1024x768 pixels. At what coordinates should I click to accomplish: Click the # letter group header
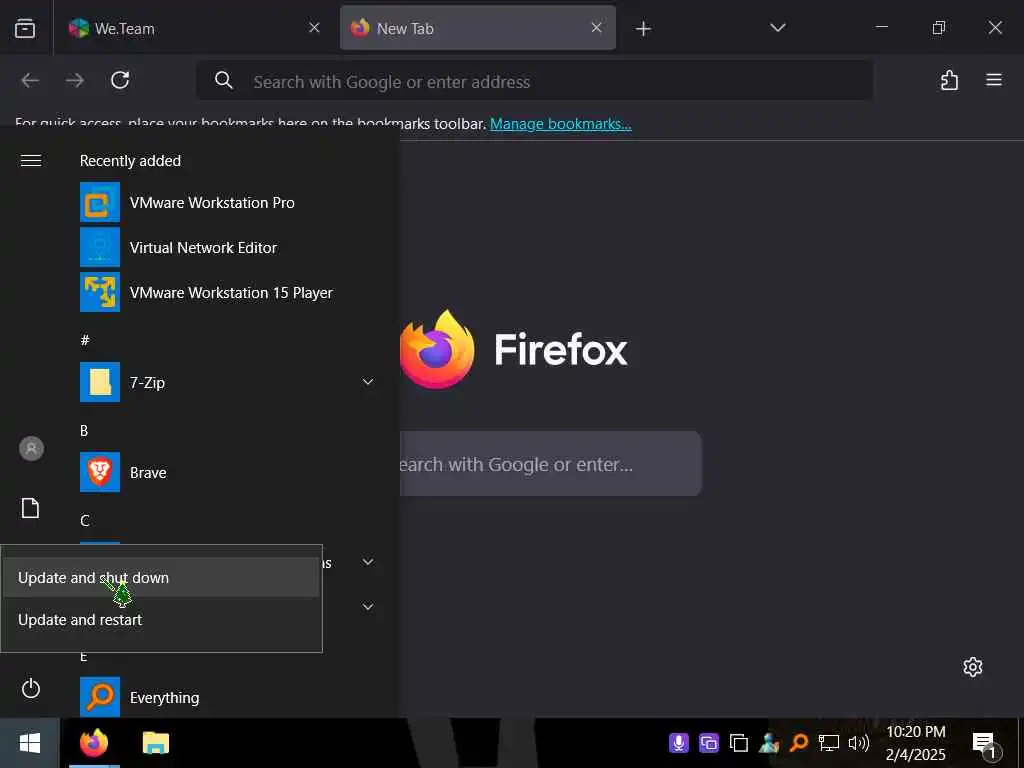[x=85, y=340]
